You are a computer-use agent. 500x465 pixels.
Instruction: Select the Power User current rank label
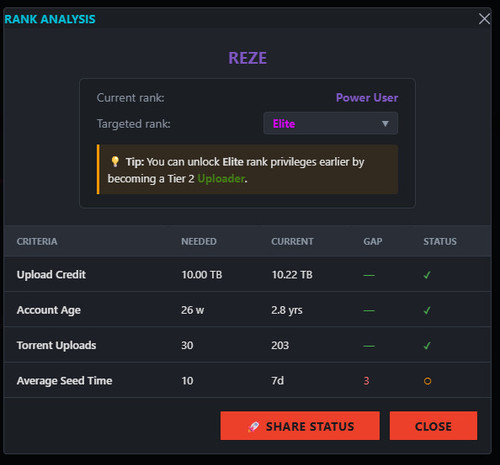point(367,98)
